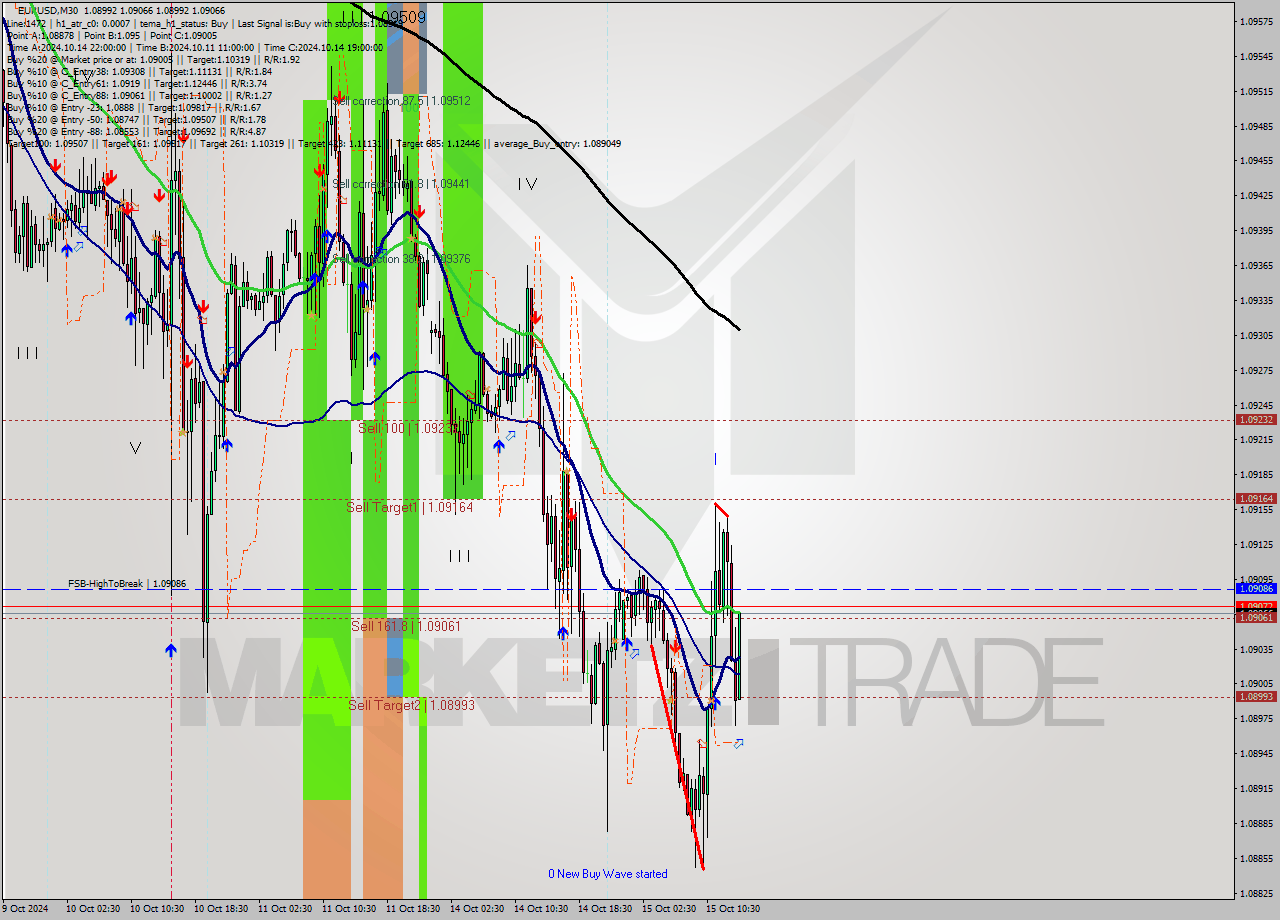Click the 'Buy %20 @ Entry -88' line
This screenshot has width=1280, height=920.
(136, 131)
